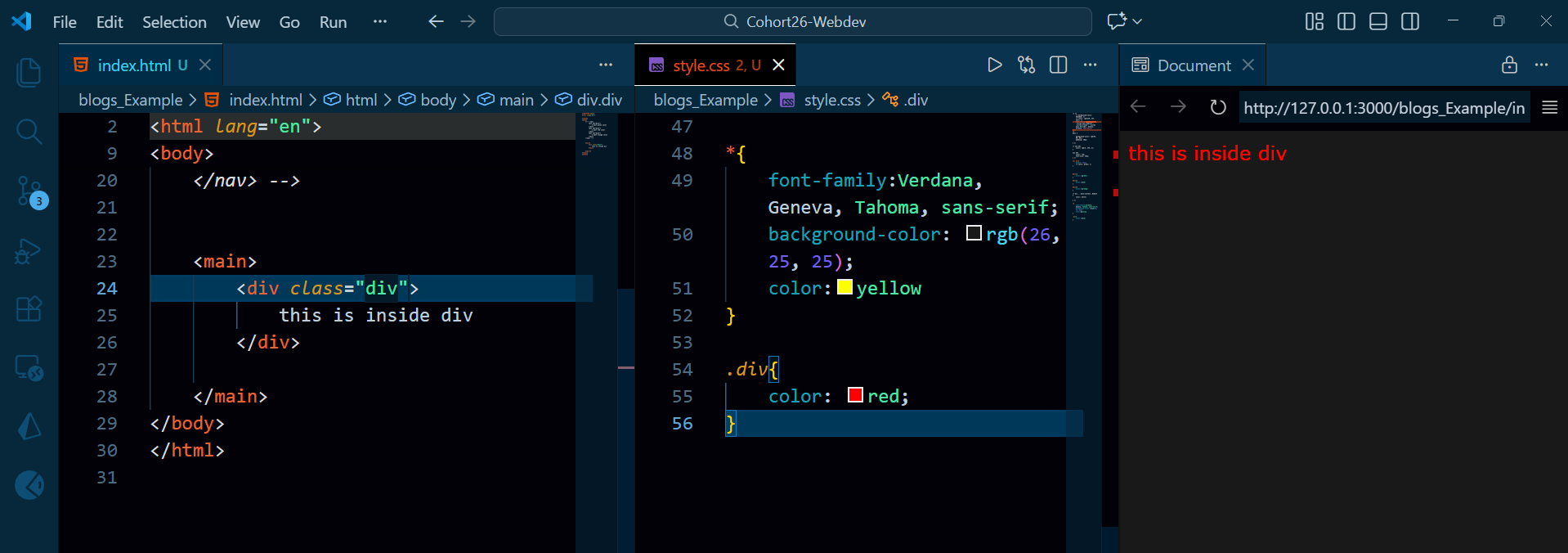This screenshot has width=1568, height=553.
Task: Open the Selection menu
Action: pos(174,22)
